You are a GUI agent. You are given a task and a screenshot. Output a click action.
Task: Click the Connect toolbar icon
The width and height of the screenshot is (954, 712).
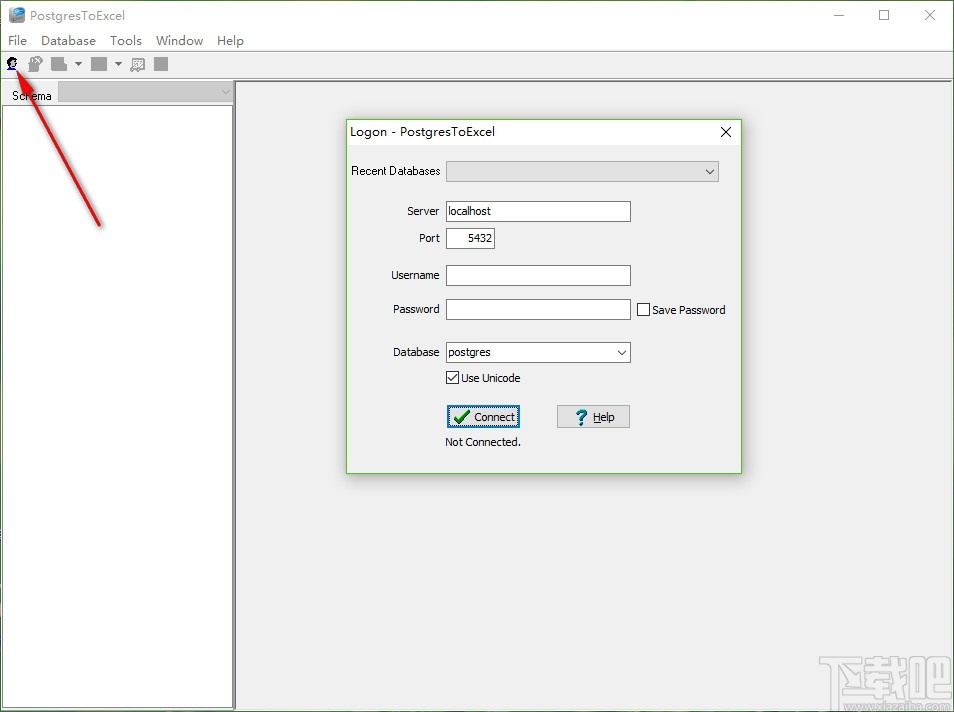(x=12, y=64)
